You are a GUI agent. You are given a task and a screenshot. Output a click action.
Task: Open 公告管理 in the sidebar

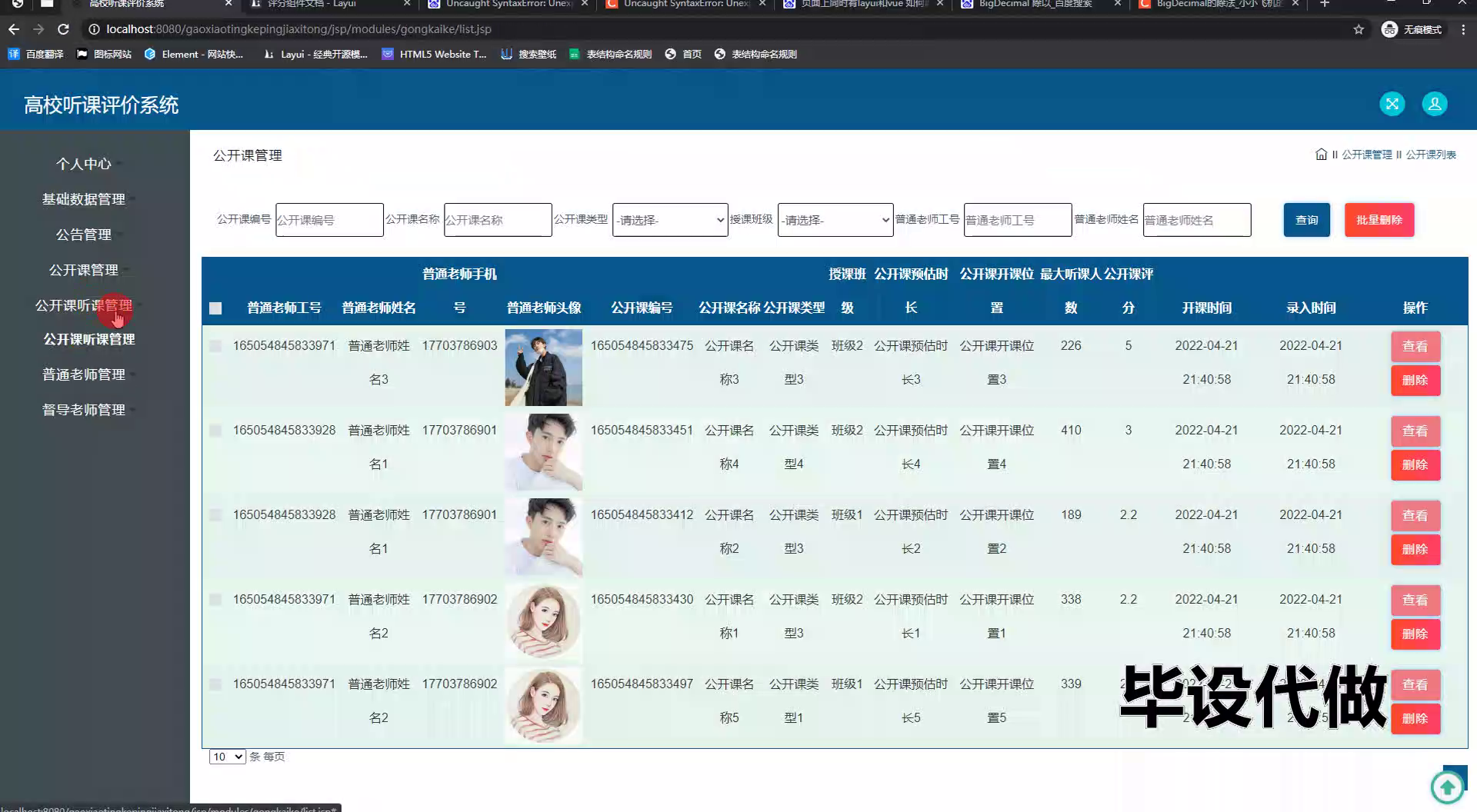point(84,235)
